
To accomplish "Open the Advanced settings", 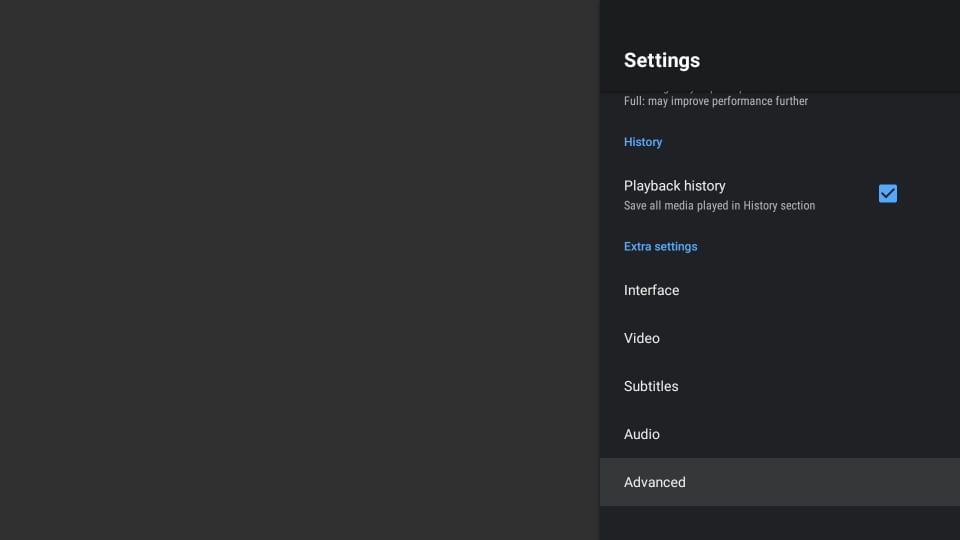I will point(779,482).
